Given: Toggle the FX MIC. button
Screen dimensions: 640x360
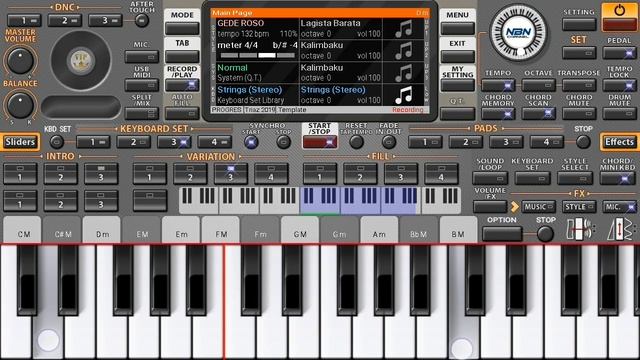Looking at the screenshot, I should point(619,207).
